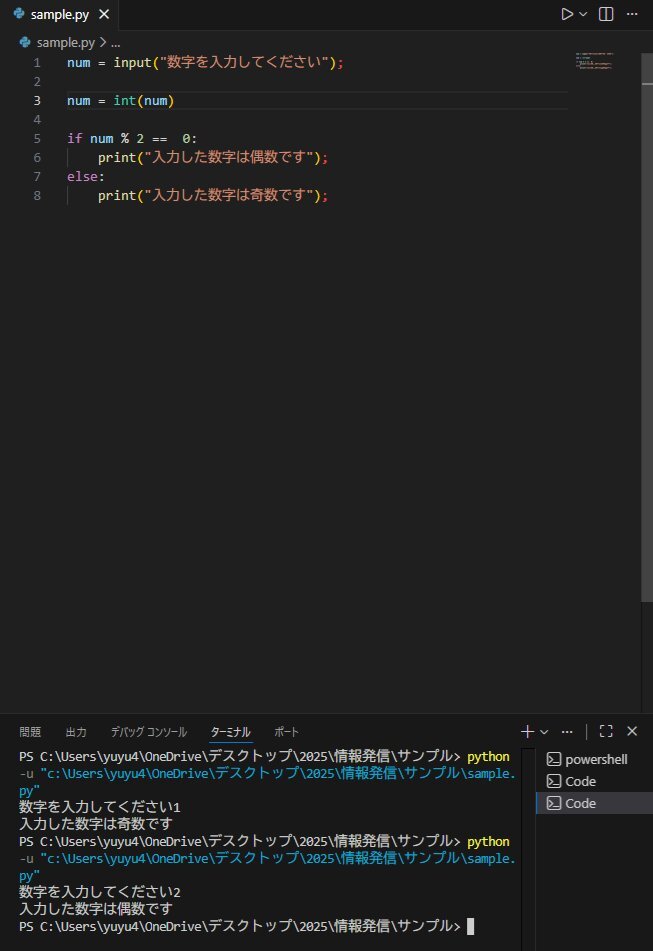Close the terminal panel
Image resolution: width=653 pixels, height=951 pixels.
coord(632,732)
